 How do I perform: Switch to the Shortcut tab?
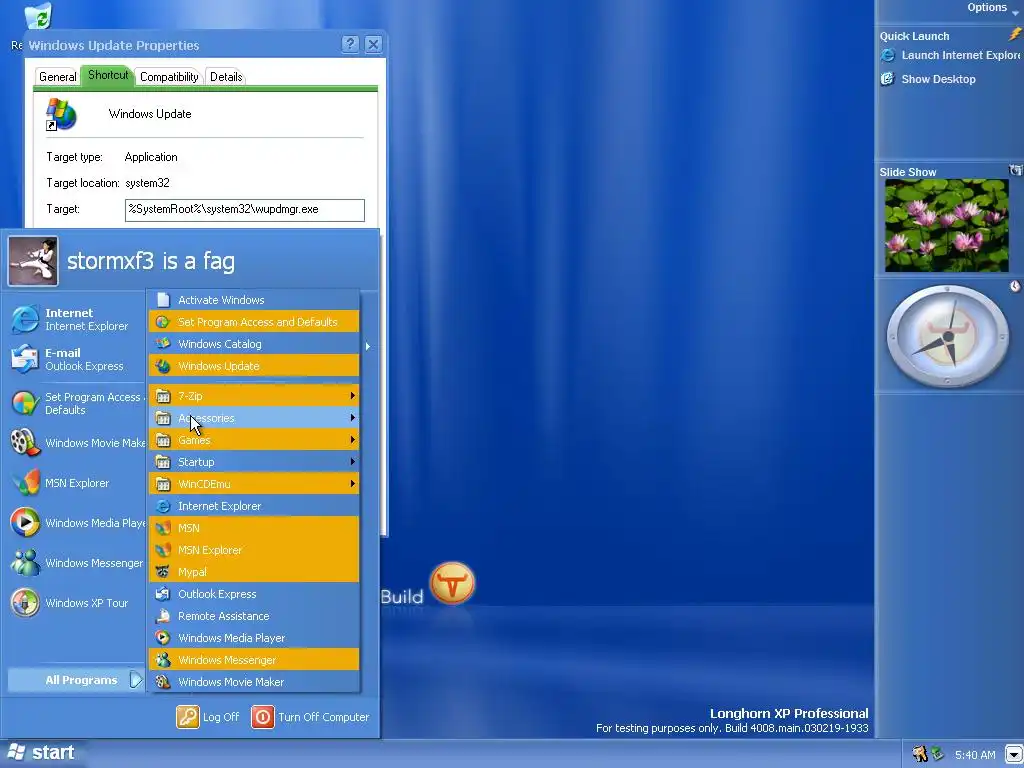point(108,75)
